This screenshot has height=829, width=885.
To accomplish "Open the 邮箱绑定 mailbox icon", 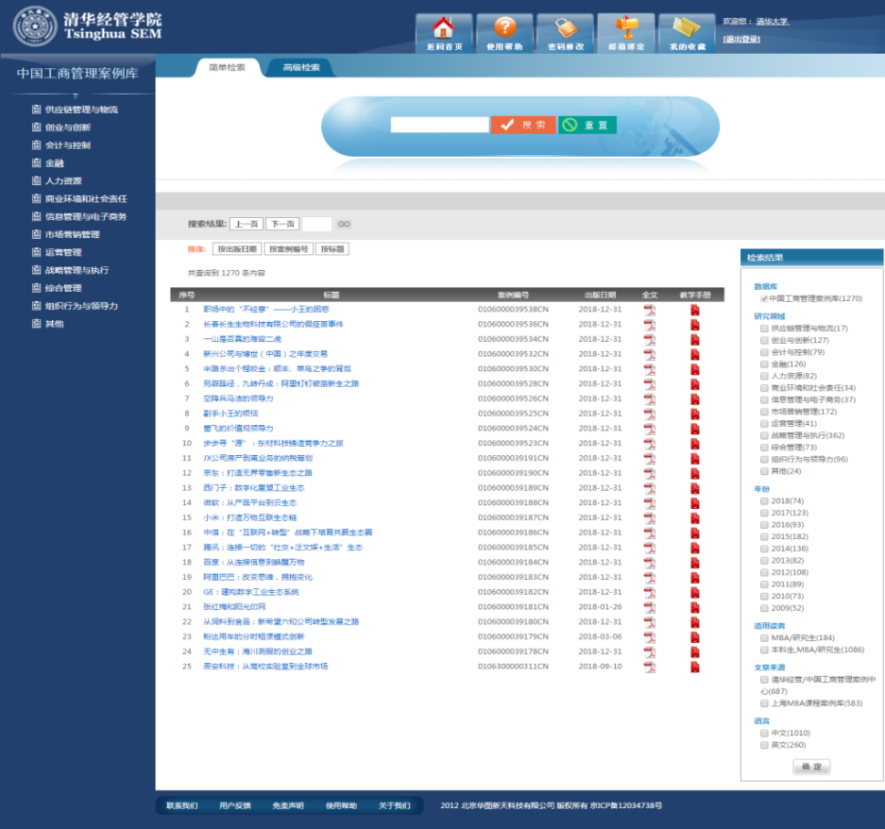I will click(x=626, y=33).
